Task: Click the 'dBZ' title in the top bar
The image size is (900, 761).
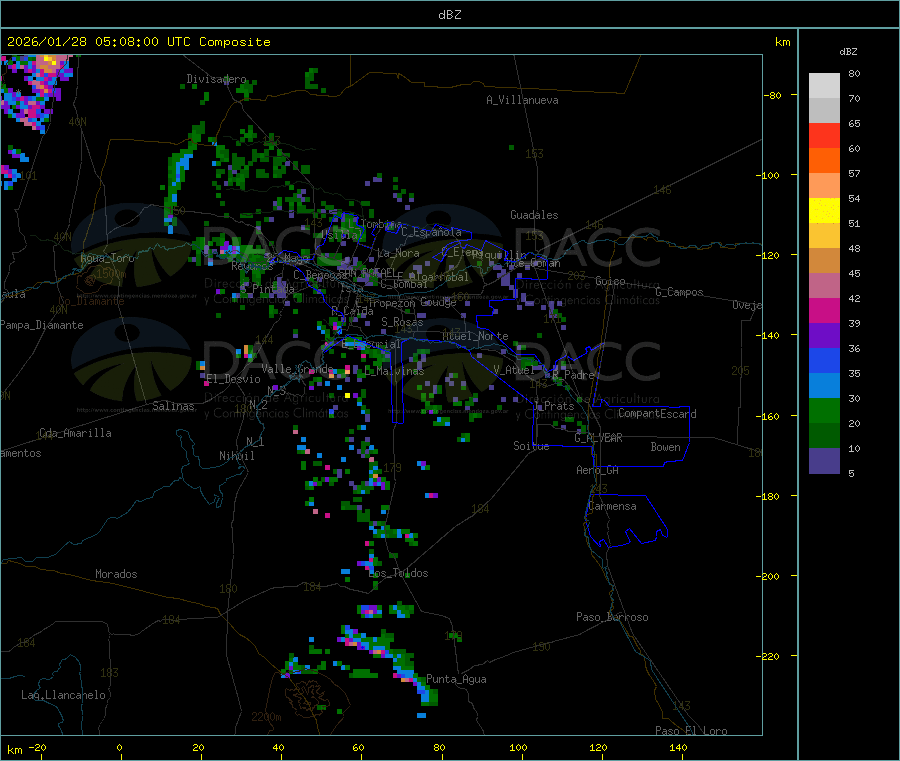Action: (449, 15)
